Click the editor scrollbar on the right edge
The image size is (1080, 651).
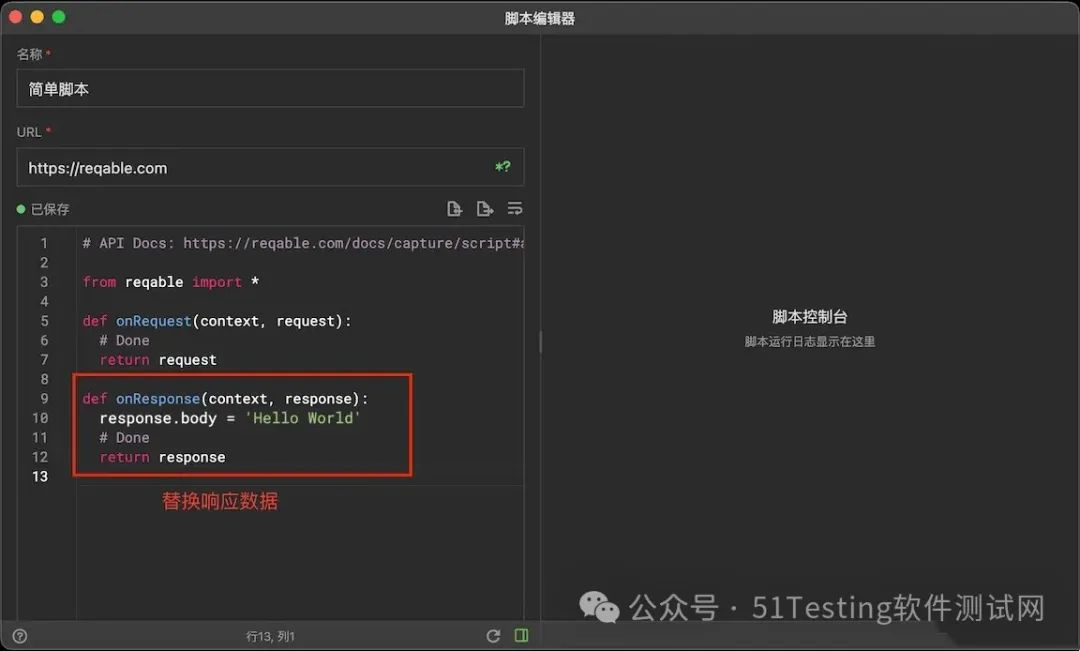click(540, 342)
